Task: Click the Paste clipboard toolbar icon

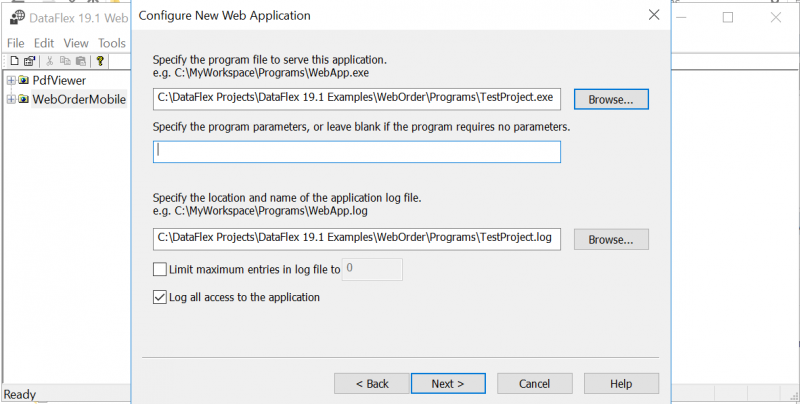Action: (x=80, y=61)
